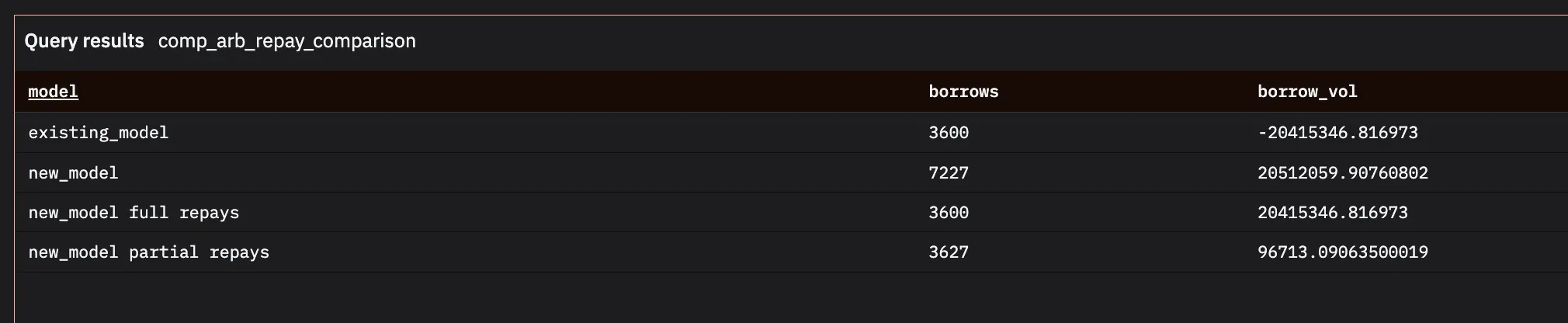
Task: Select the existing_model row cell
Action: coord(99,133)
